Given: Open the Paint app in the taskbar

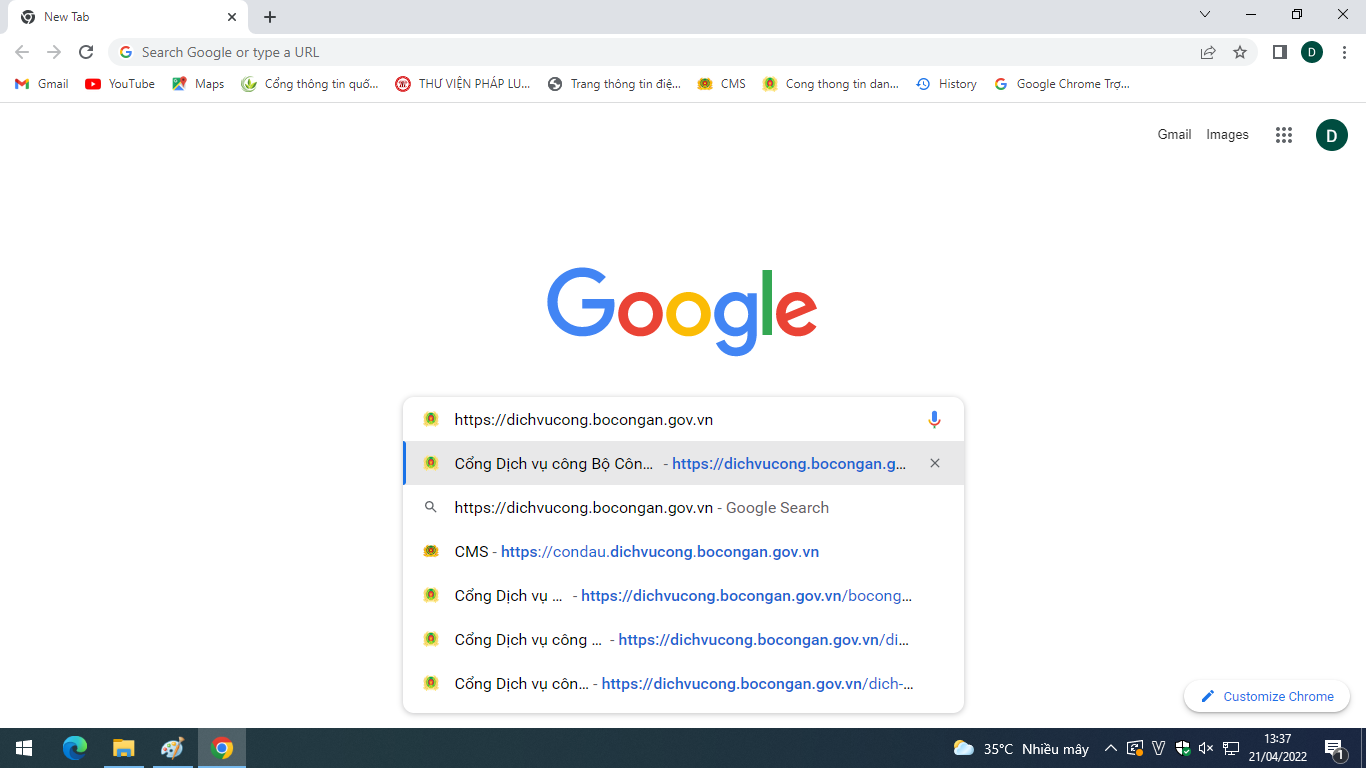Looking at the screenshot, I should point(172,748).
